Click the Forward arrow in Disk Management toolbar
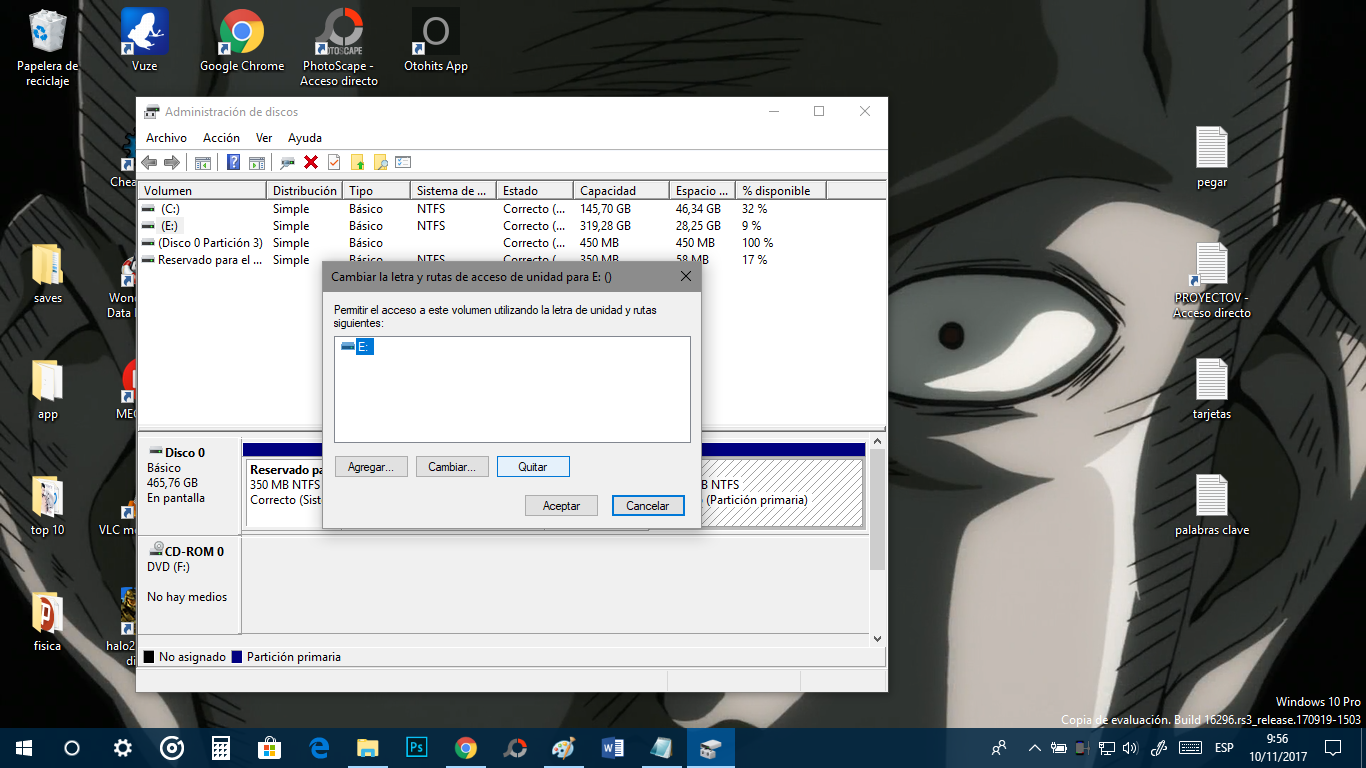Screen dimensions: 1366x768 (x=171, y=162)
